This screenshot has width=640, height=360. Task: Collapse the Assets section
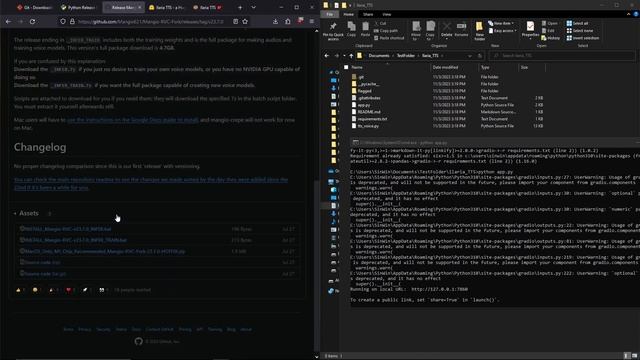click(26, 213)
